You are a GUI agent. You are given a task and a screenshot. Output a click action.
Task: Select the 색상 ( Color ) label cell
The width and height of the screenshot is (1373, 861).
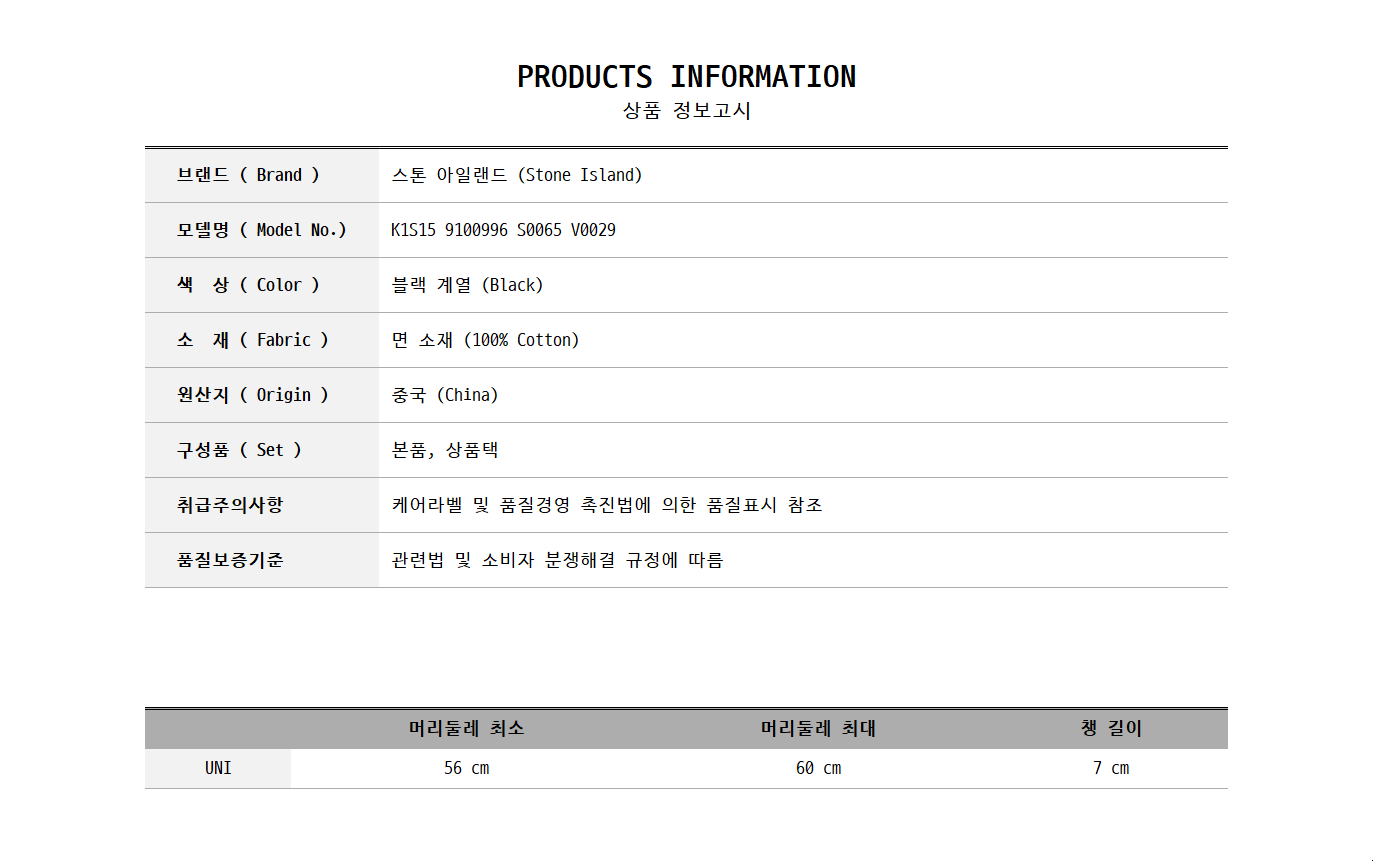click(249, 285)
